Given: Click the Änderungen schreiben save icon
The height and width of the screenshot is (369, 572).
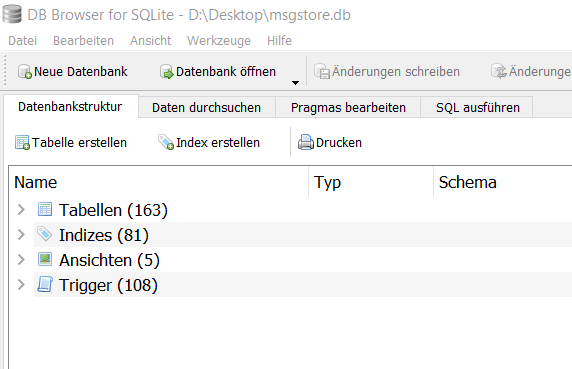Looking at the screenshot, I should point(322,71).
